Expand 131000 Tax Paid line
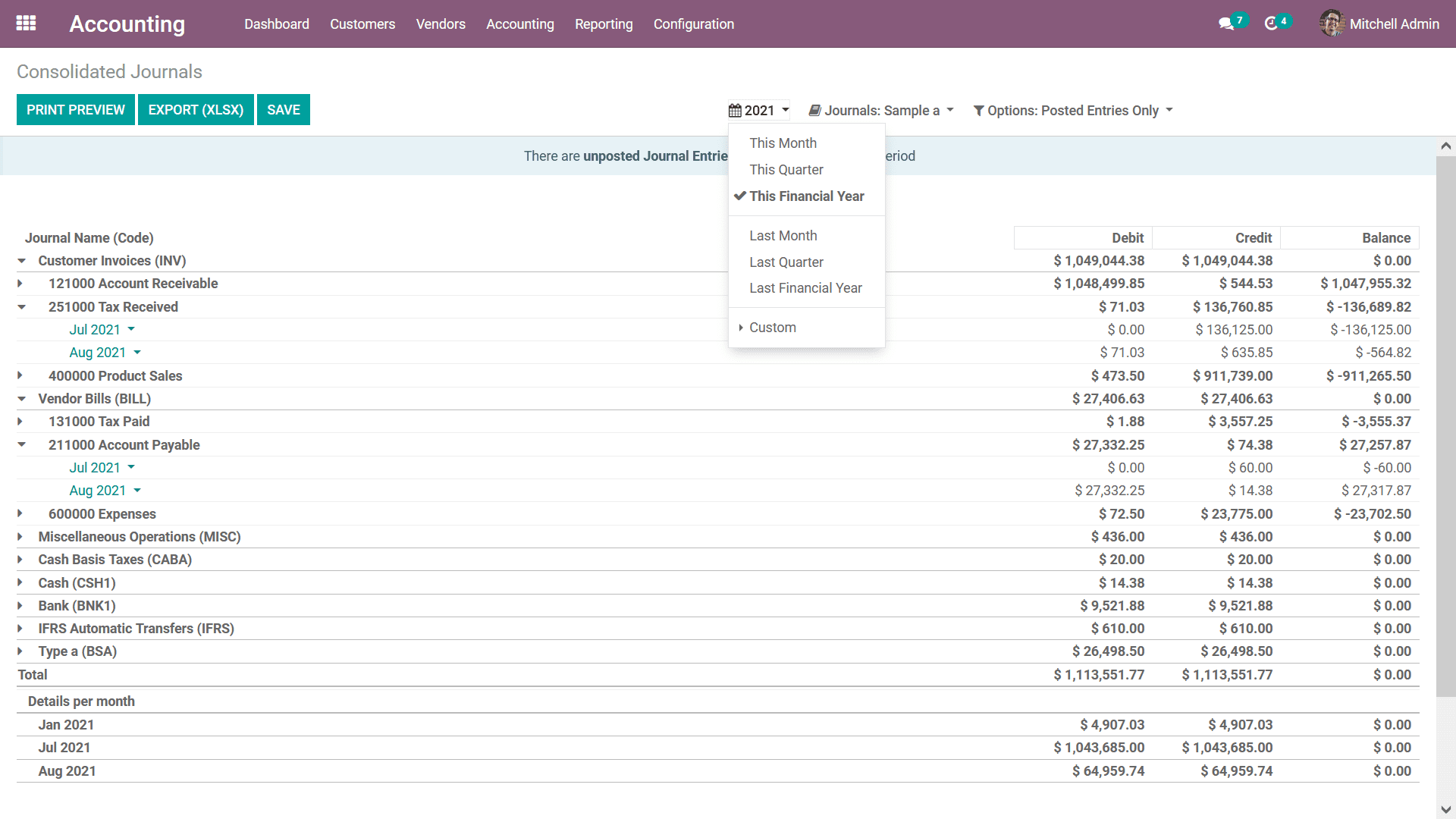 tap(21, 422)
